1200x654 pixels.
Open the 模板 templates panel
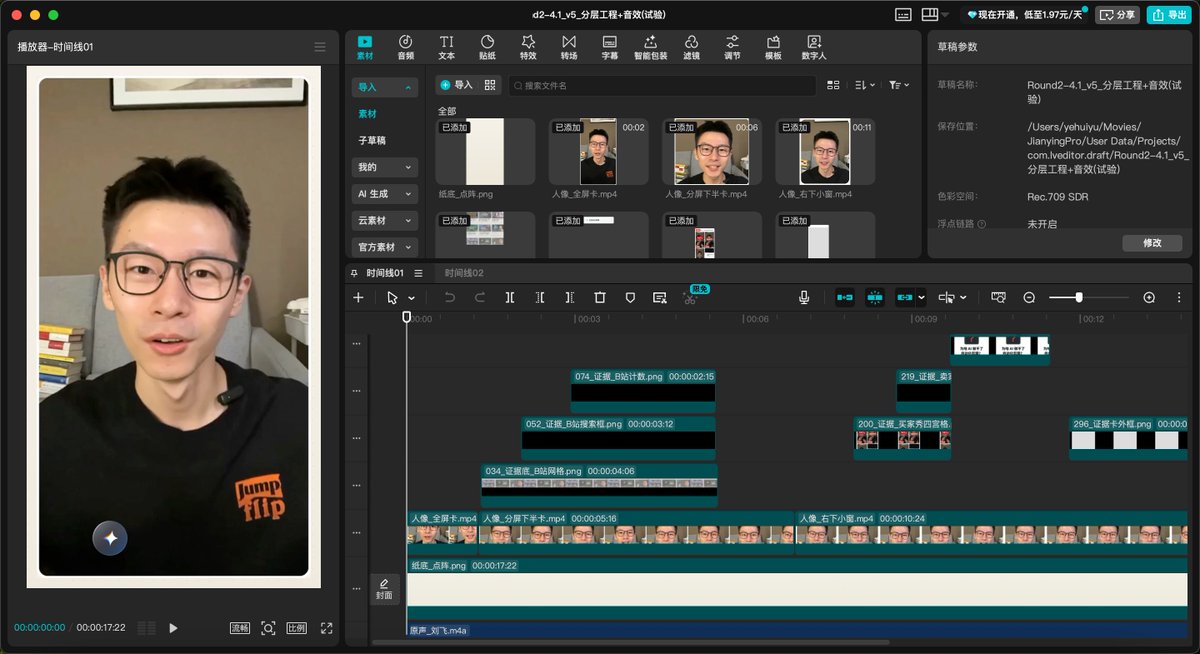click(773, 47)
